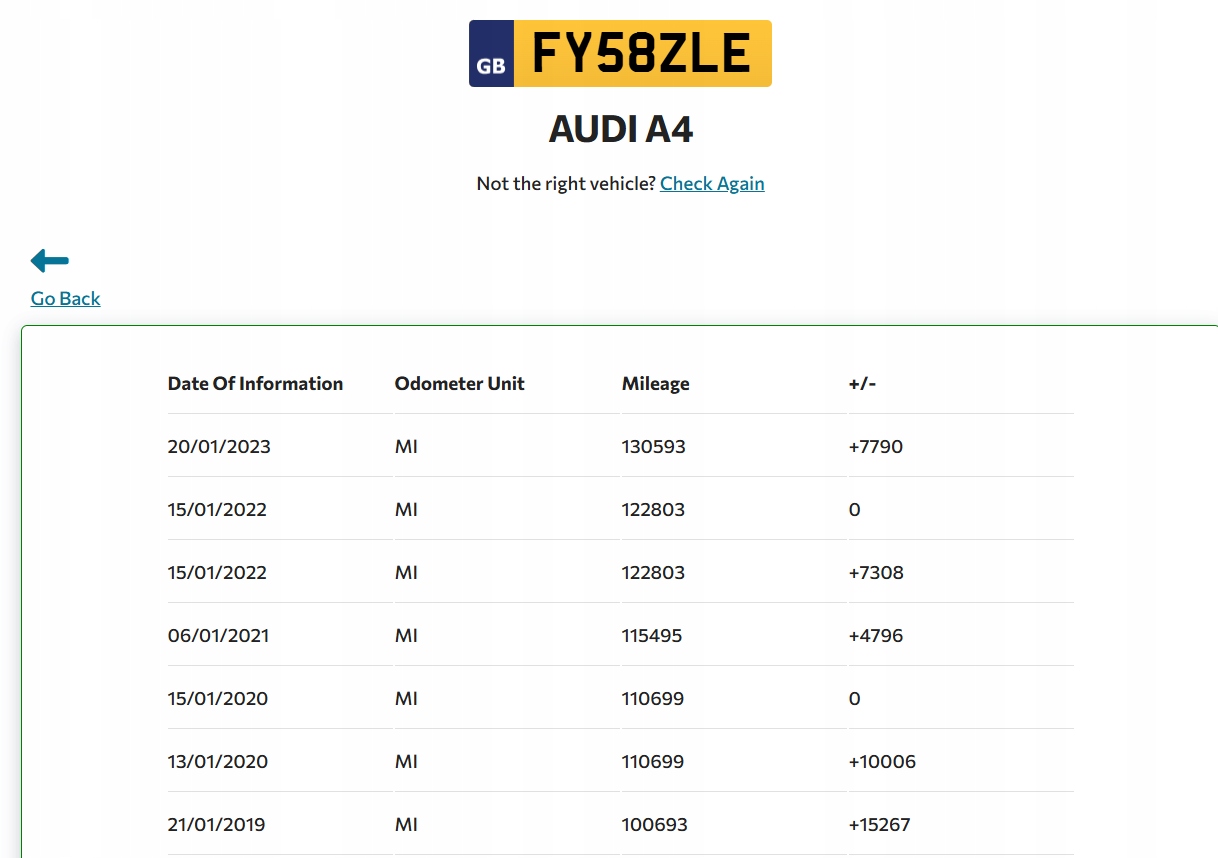Click the Odometer Unit column header
The height and width of the screenshot is (858, 1218).
click(460, 383)
